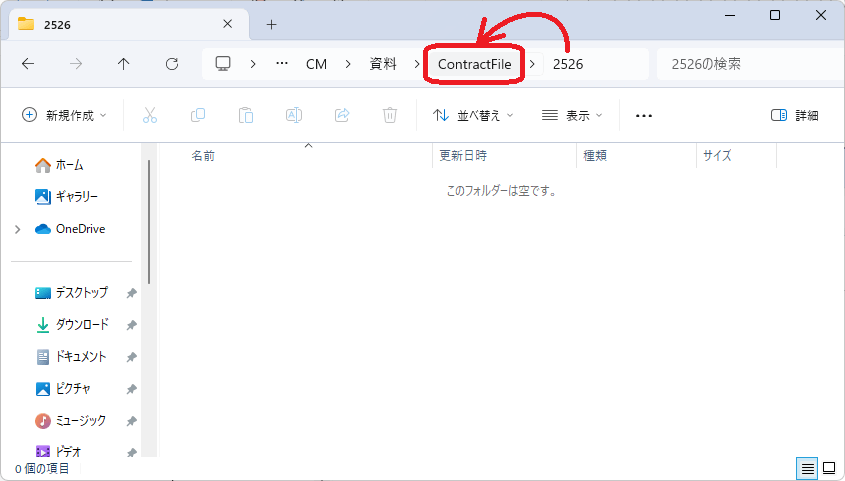The image size is (845, 481).
Task: Click the Share icon in toolbar
Action: coord(342,115)
